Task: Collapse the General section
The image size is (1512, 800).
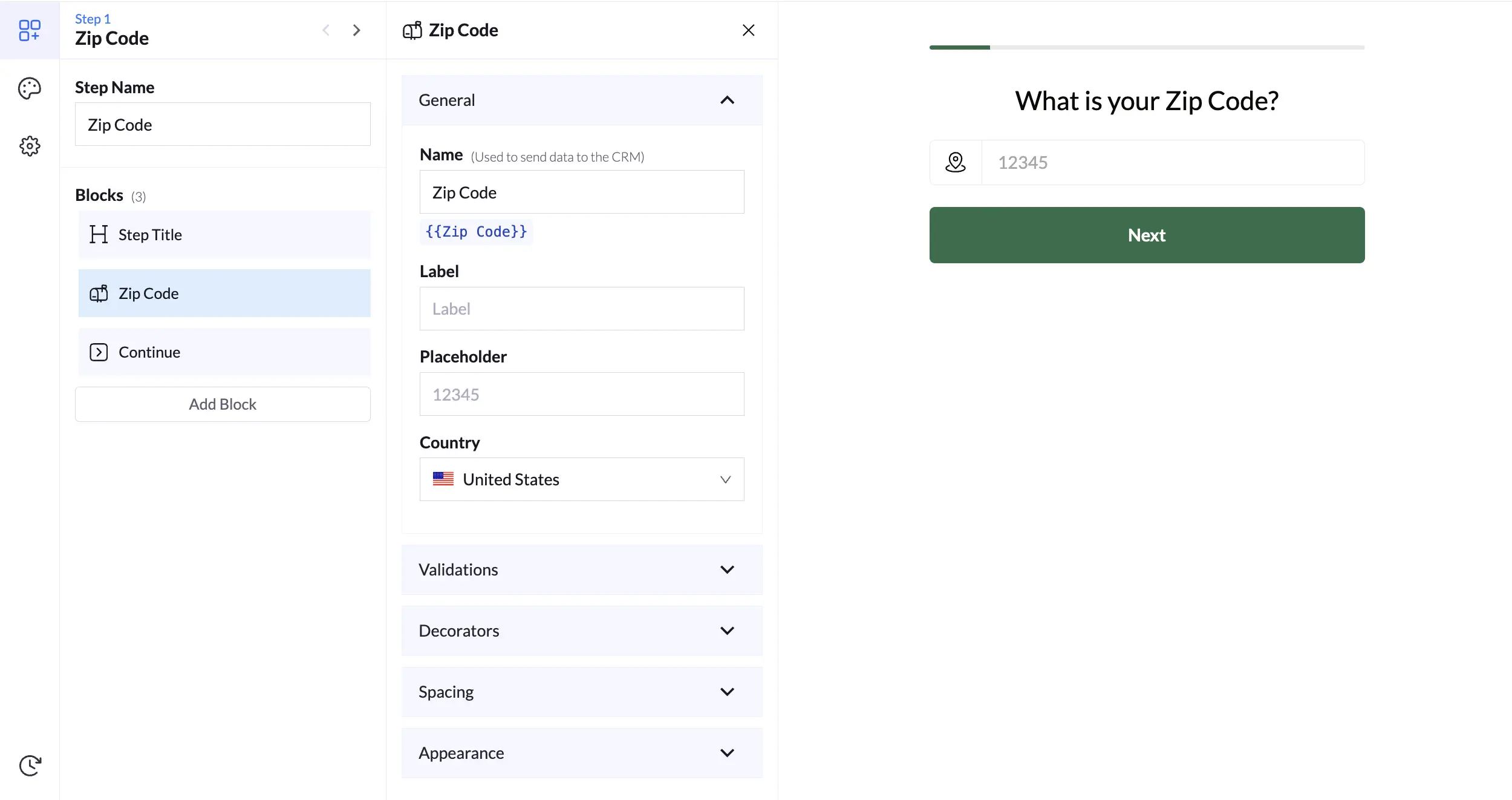Action: tap(582, 100)
